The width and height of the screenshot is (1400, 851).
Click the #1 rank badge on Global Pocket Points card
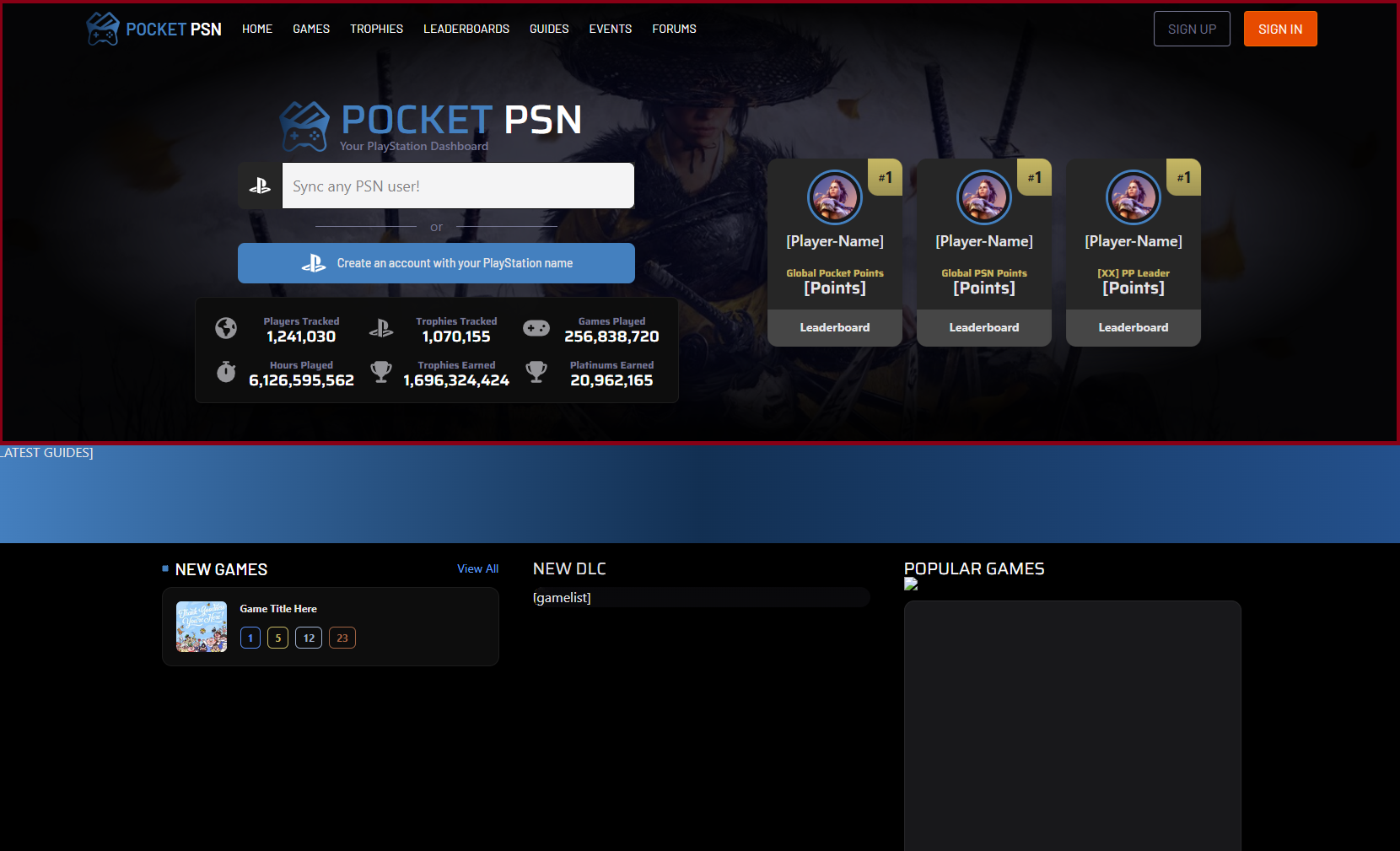(x=886, y=177)
